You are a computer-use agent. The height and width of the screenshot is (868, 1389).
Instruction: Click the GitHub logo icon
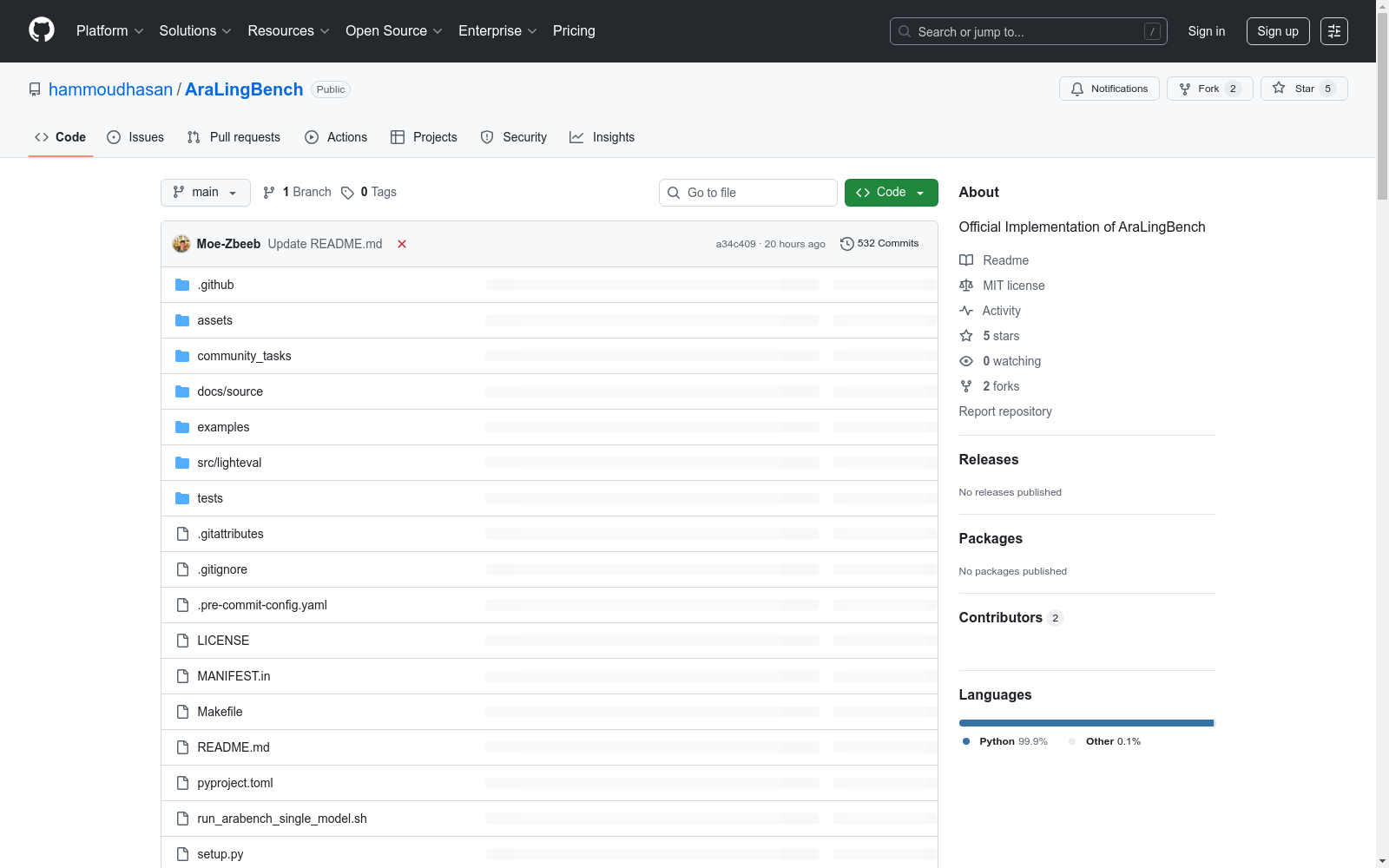tap(42, 30)
